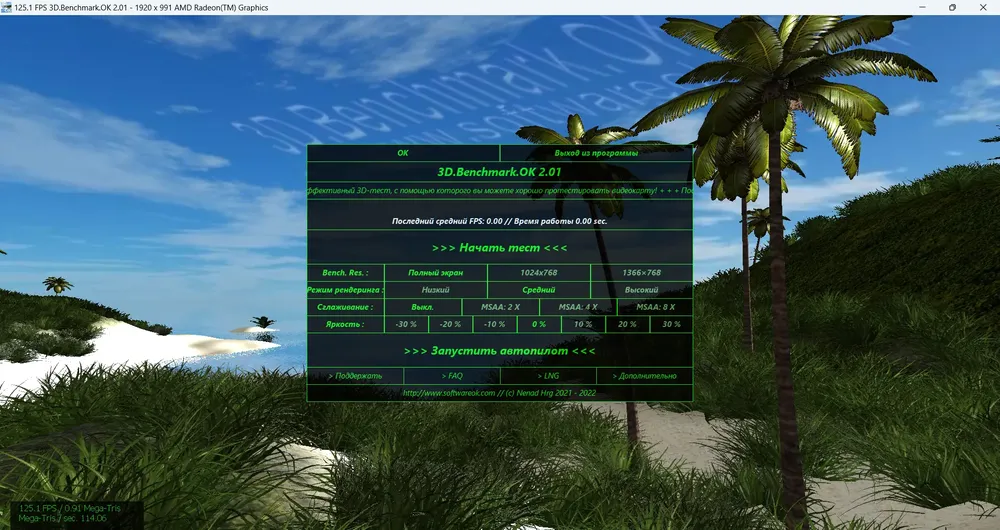Select Полный экран resolution option
This screenshot has width=1000, height=530.
click(436, 272)
